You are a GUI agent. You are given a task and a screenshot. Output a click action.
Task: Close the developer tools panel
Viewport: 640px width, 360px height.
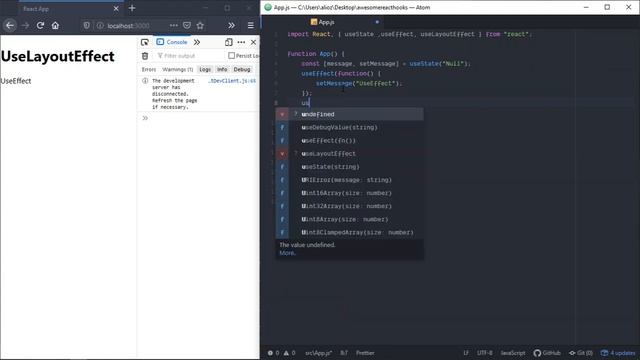(253, 42)
